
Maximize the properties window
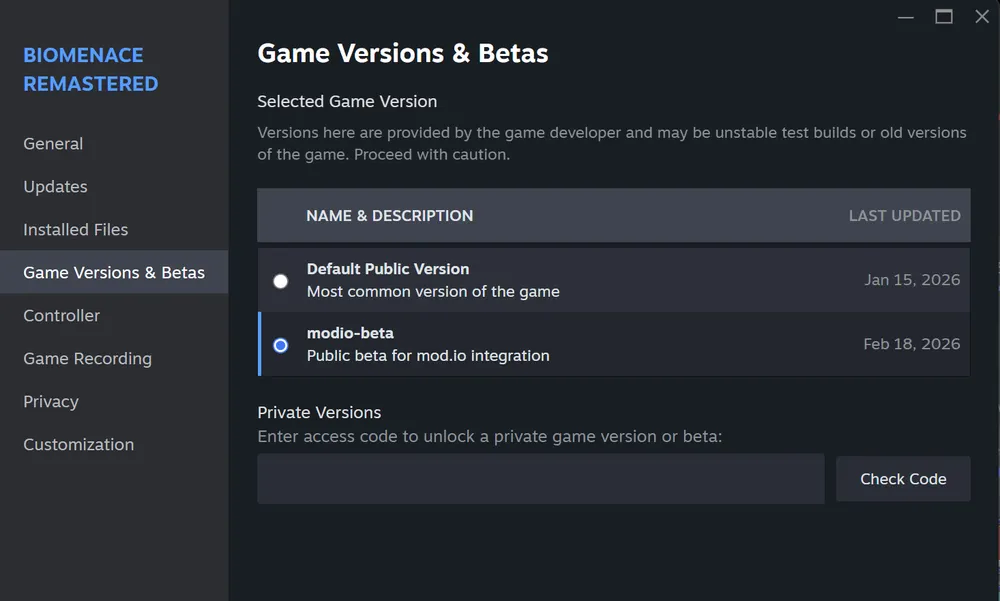tap(944, 17)
